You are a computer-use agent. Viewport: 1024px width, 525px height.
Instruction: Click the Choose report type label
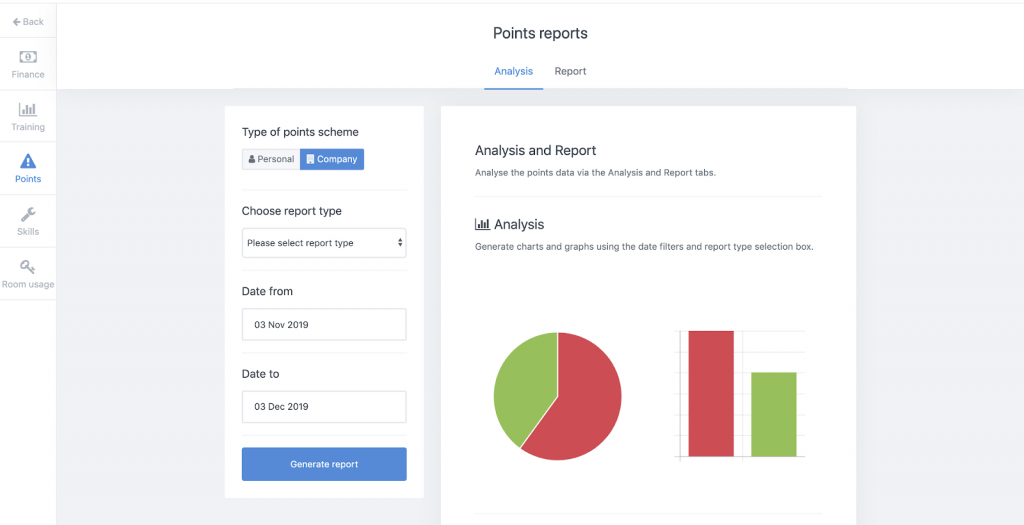pyautogui.click(x=291, y=211)
